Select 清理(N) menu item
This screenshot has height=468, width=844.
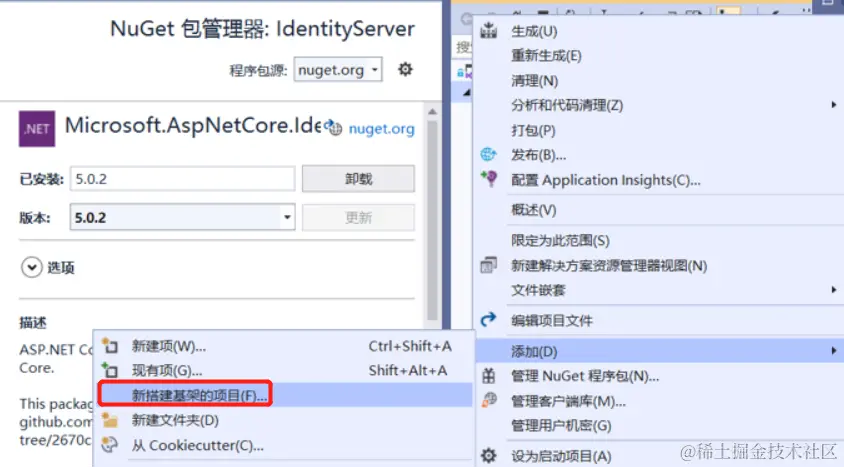[x=659, y=81]
